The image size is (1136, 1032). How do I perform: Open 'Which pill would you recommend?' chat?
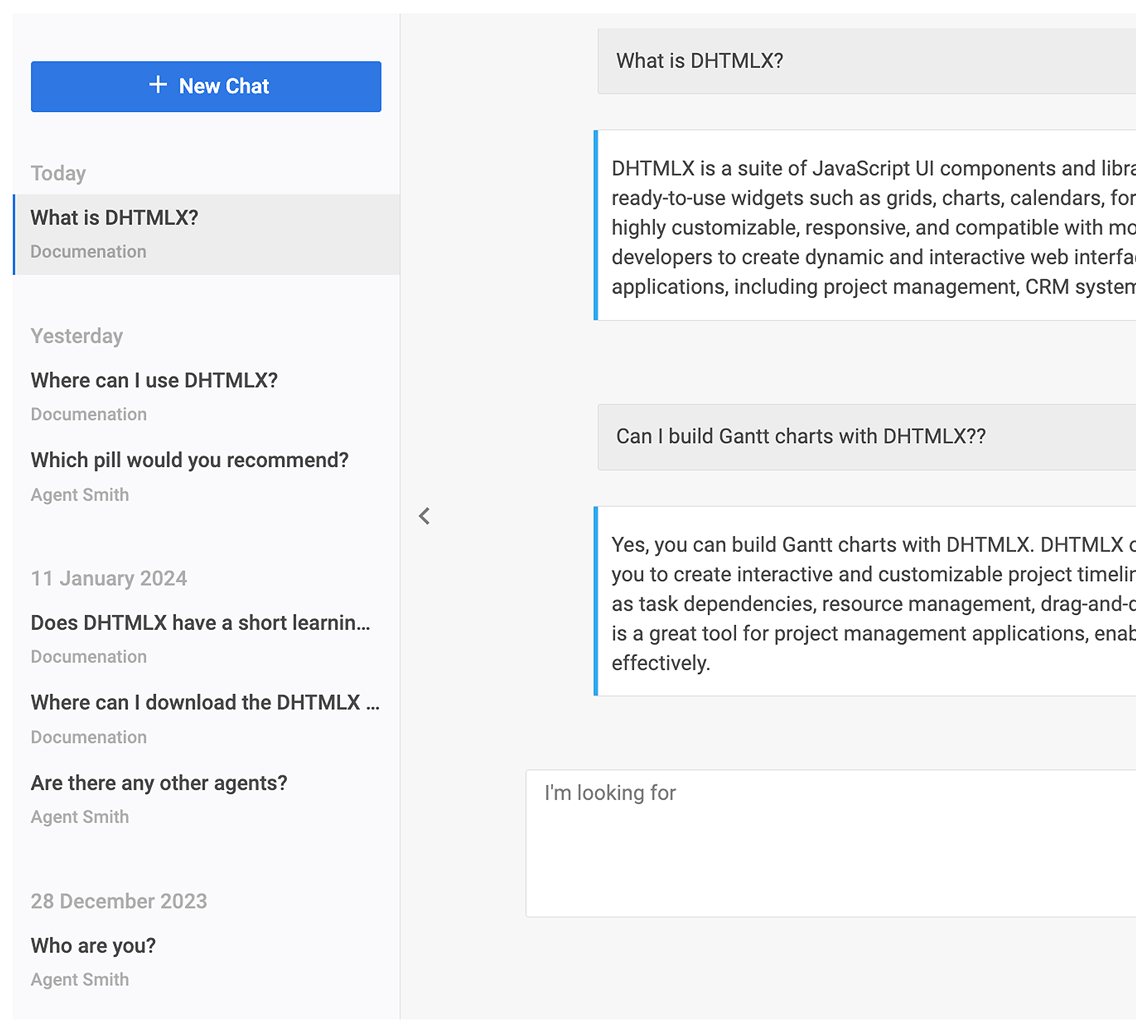coord(206,477)
